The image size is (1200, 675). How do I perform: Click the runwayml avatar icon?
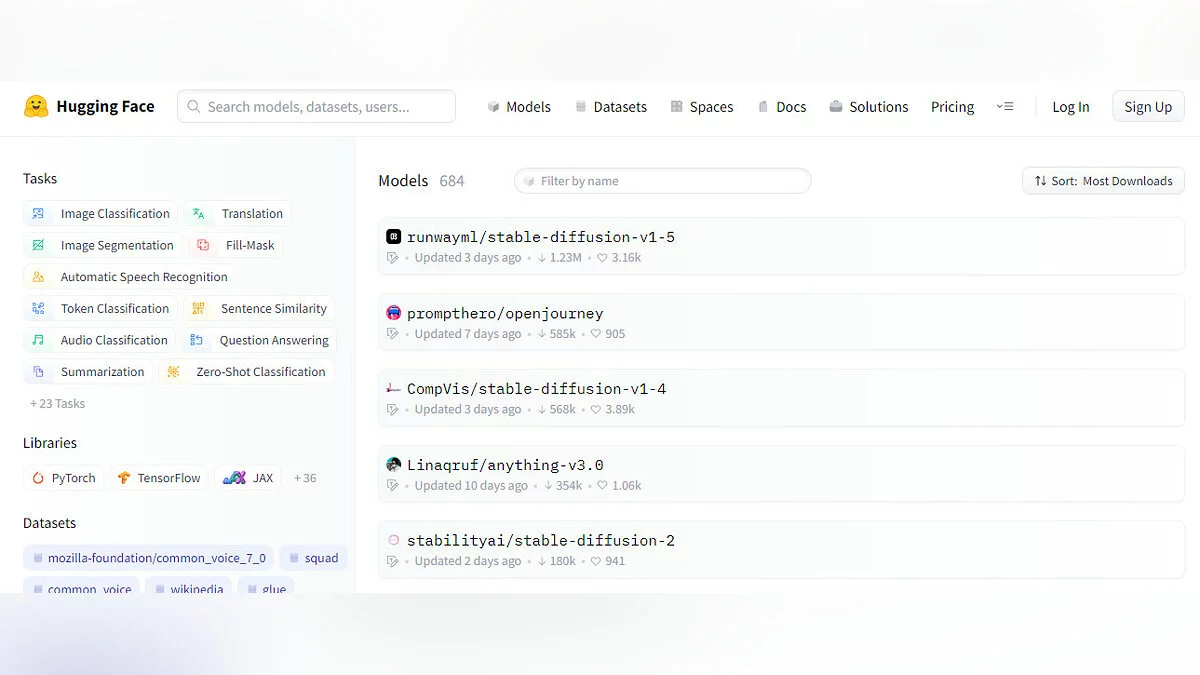point(393,237)
